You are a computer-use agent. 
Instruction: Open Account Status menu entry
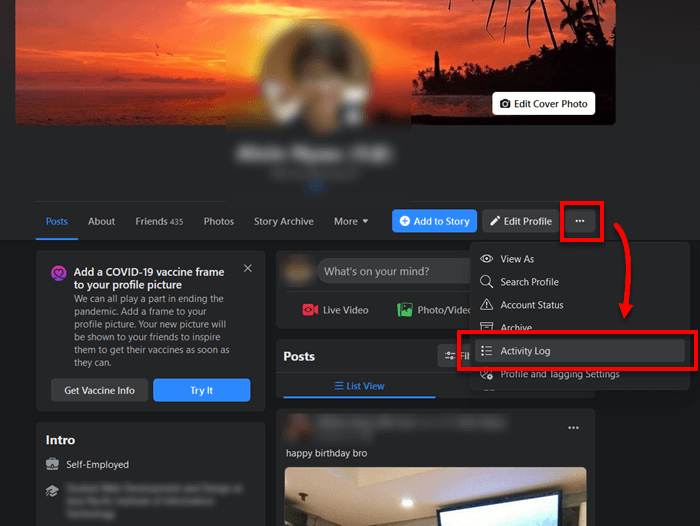[x=579, y=305]
